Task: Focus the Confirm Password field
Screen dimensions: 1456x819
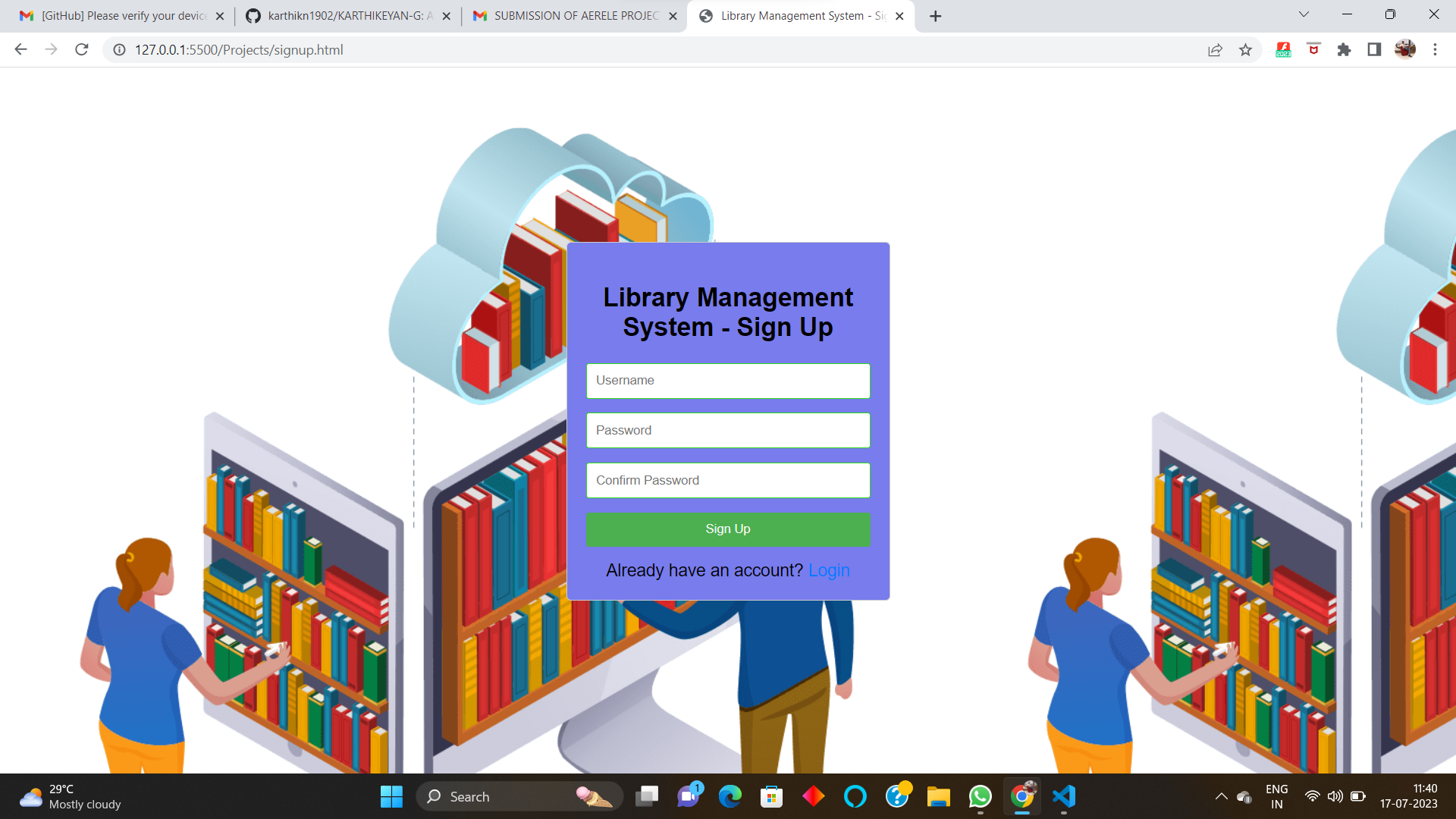Action: pos(727,481)
